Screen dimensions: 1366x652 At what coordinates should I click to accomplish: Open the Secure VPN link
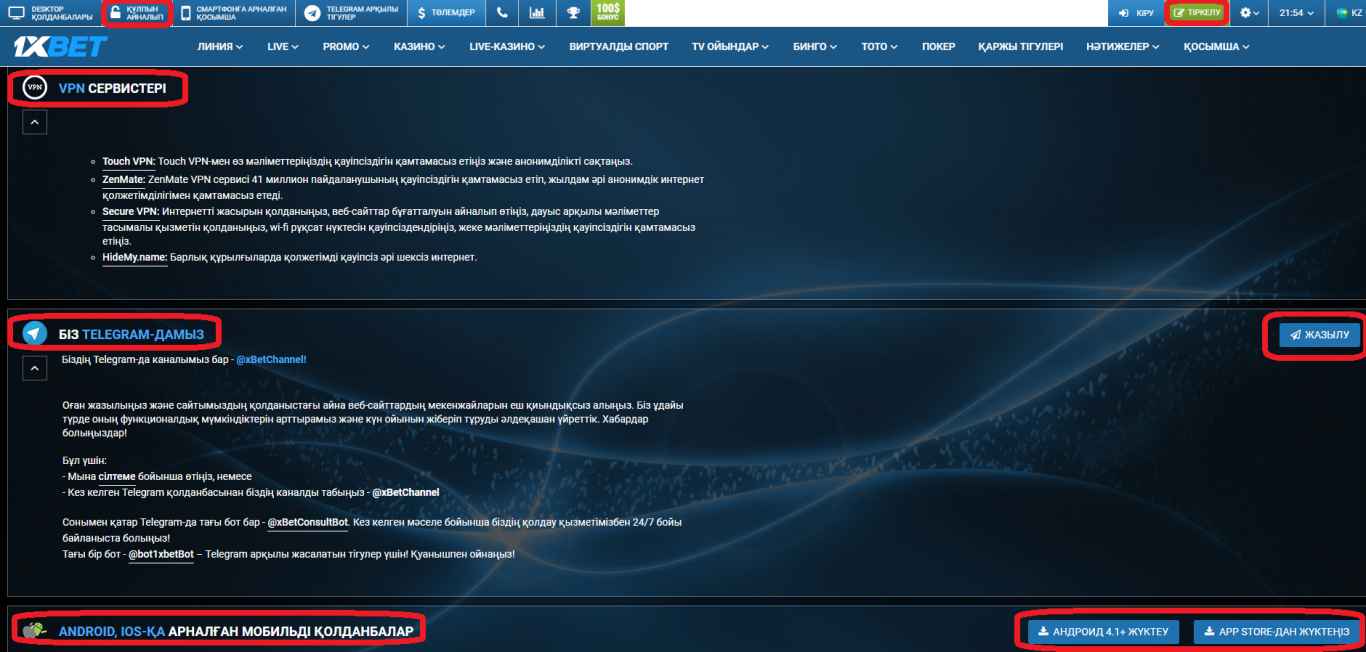(130, 212)
